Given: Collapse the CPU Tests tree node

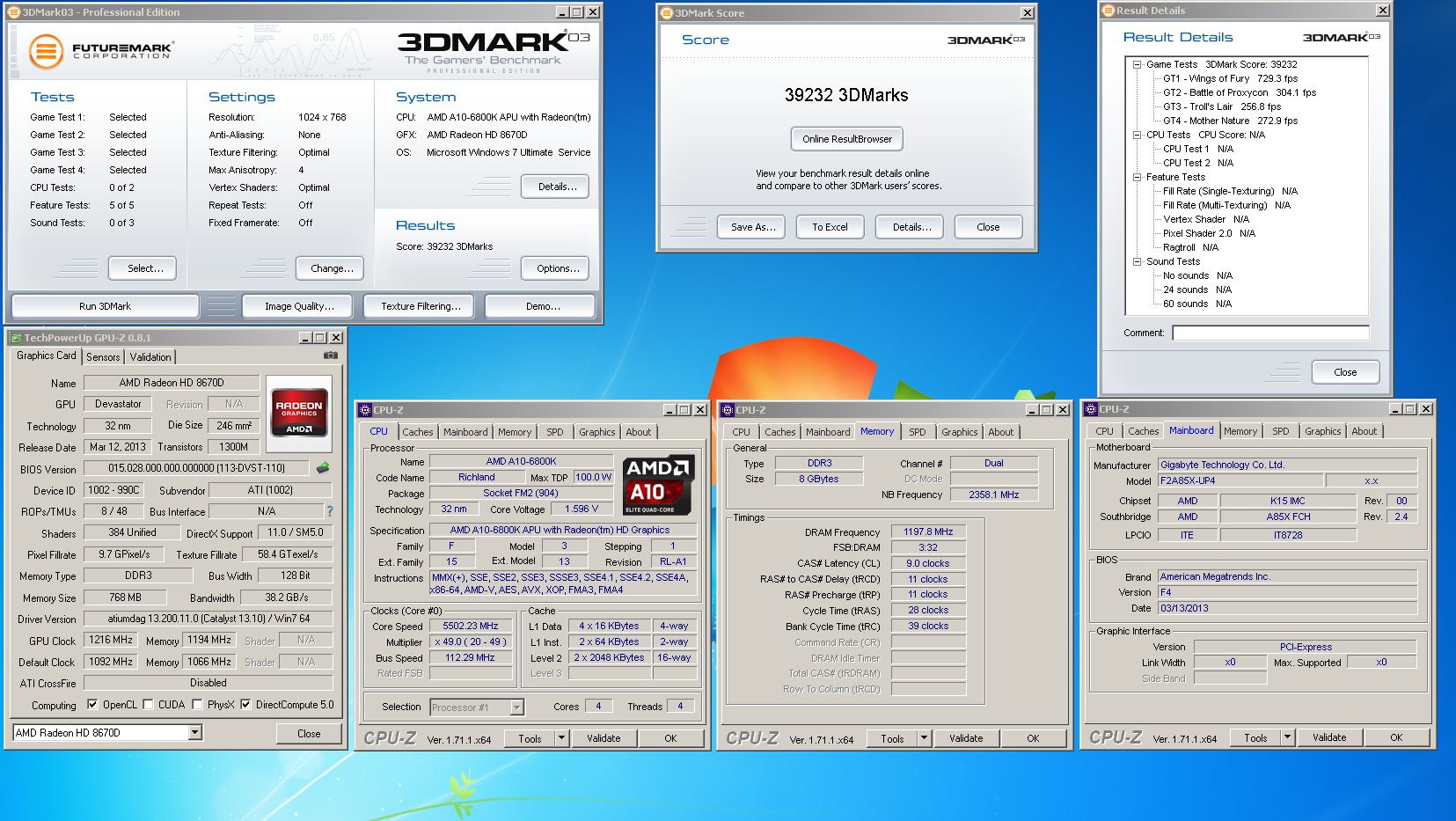Looking at the screenshot, I should (x=1137, y=135).
